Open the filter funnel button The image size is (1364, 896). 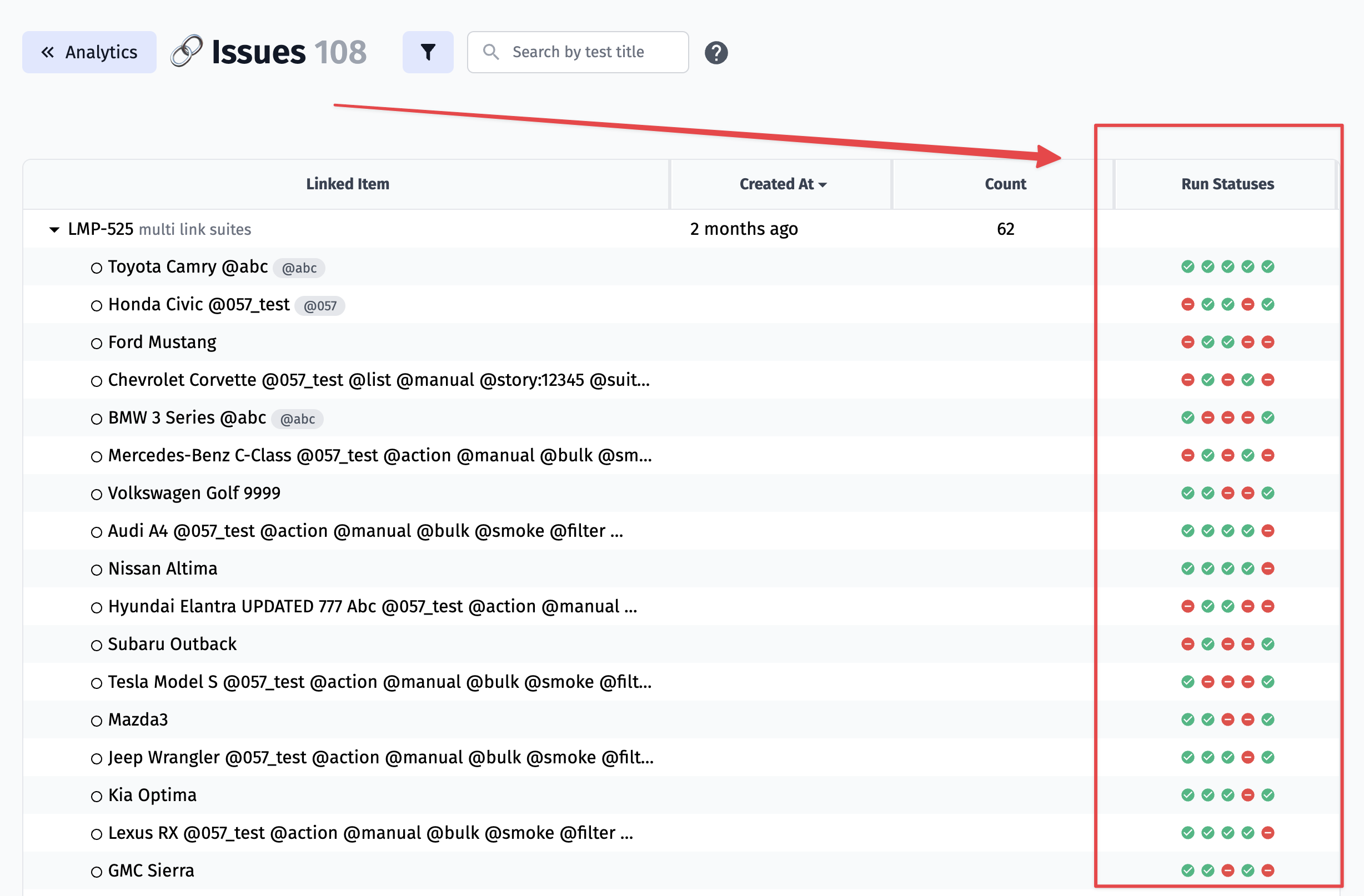(x=428, y=52)
